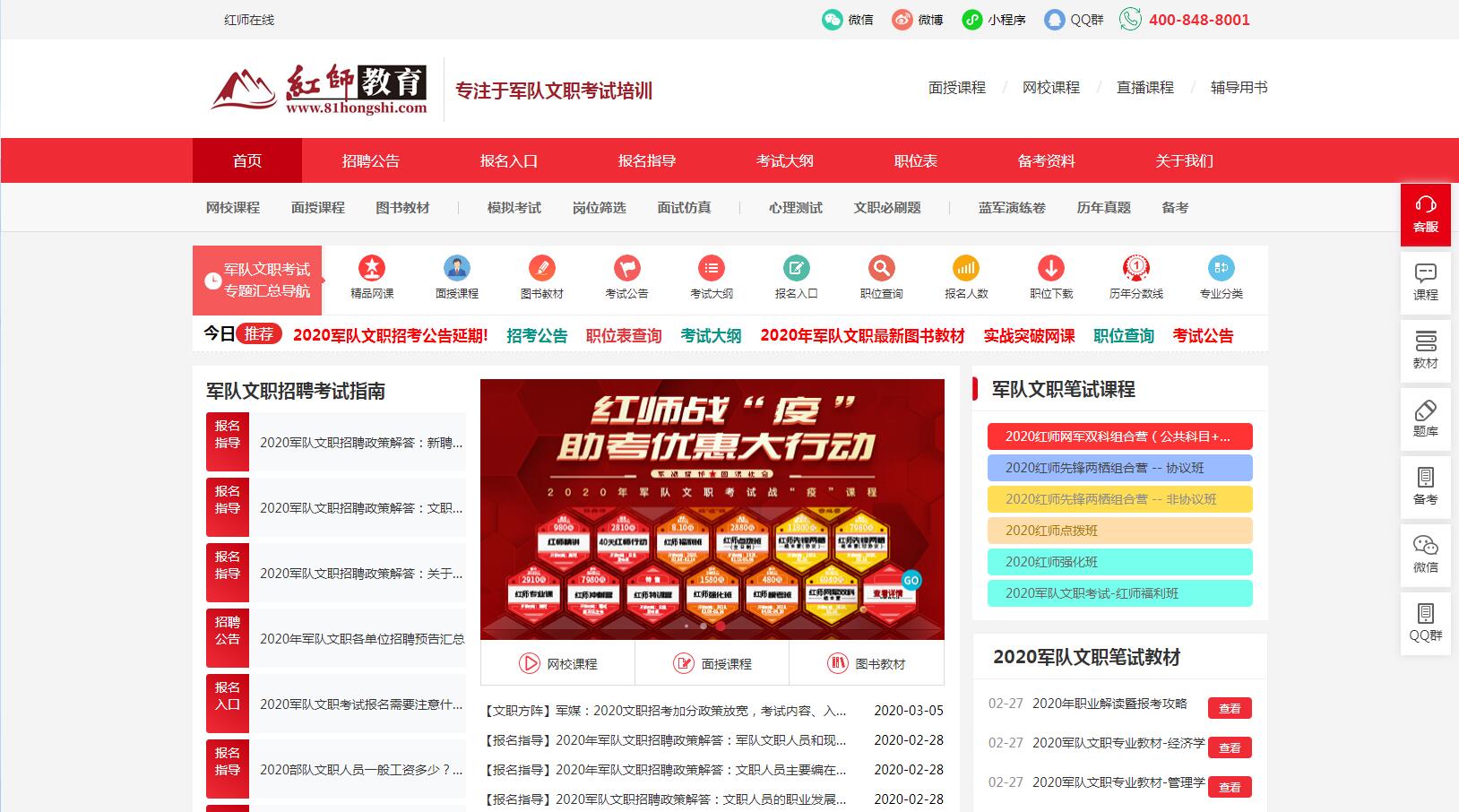This screenshot has width=1459, height=812.
Task: Click 查看 beside 2020年职业解读暨报考攻略
Action: click(1229, 708)
